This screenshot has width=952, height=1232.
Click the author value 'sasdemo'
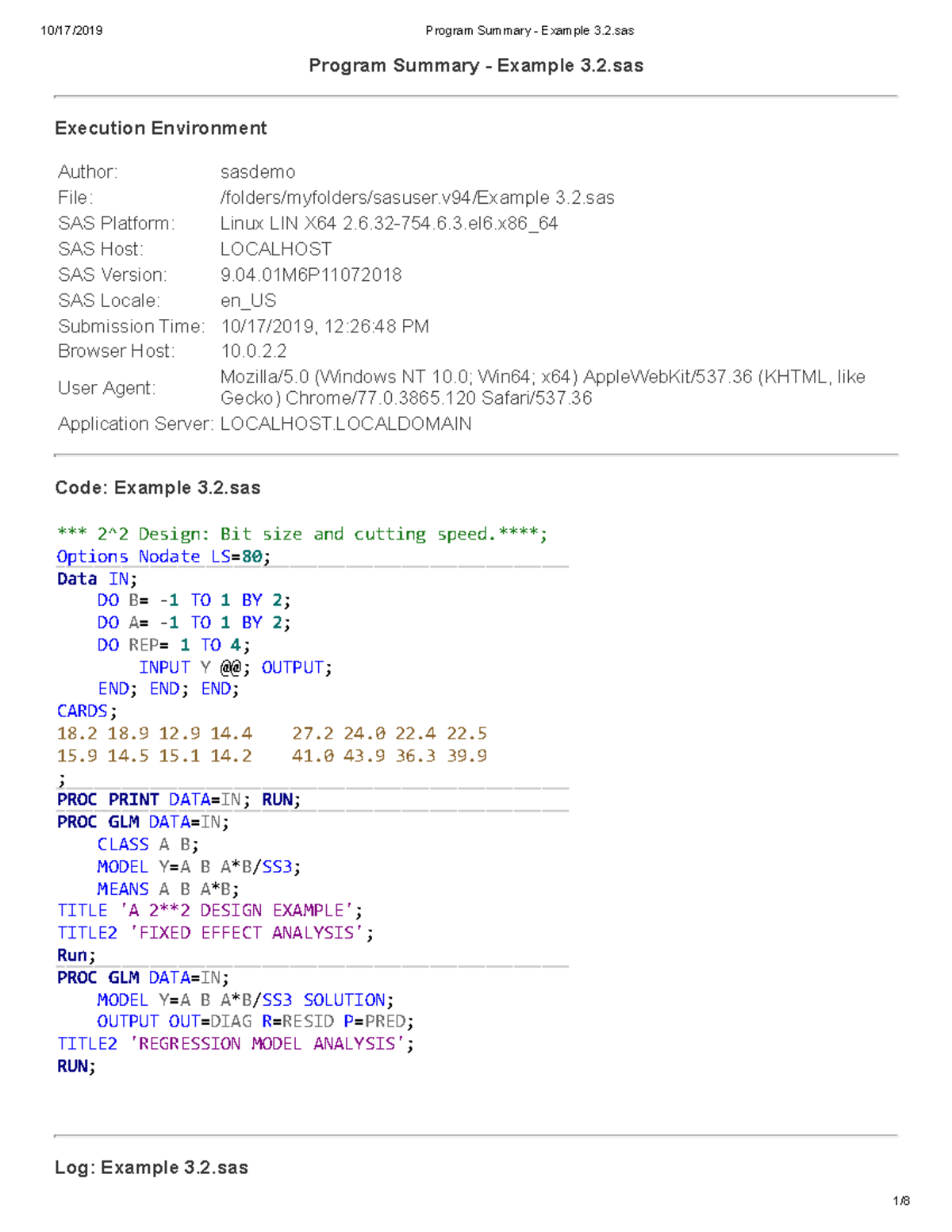point(258,172)
